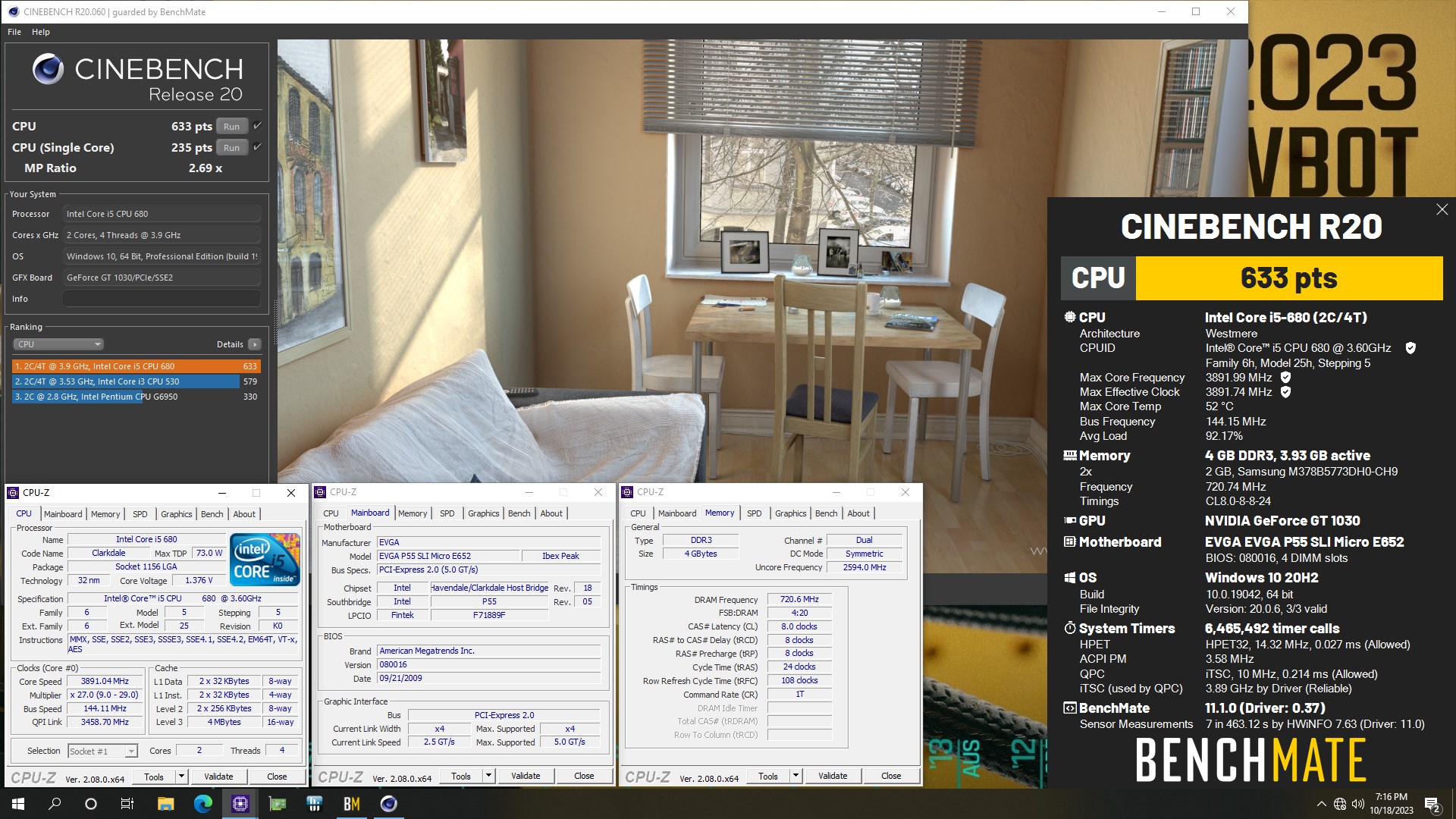Click the shield icon beside the CPUID value

[x=1410, y=348]
